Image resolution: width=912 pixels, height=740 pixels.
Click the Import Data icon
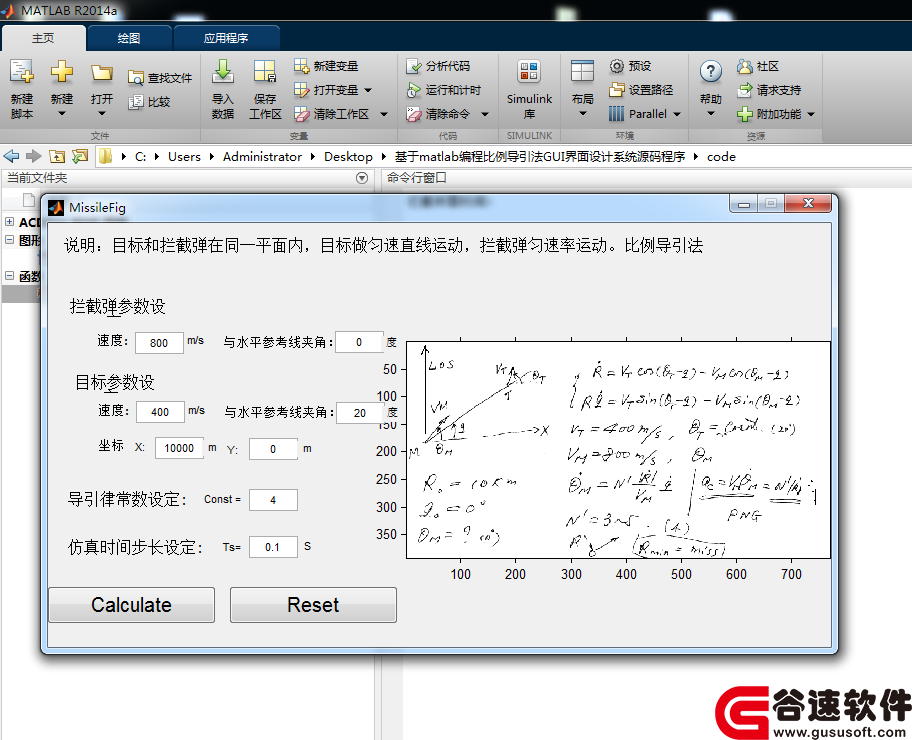point(223,72)
